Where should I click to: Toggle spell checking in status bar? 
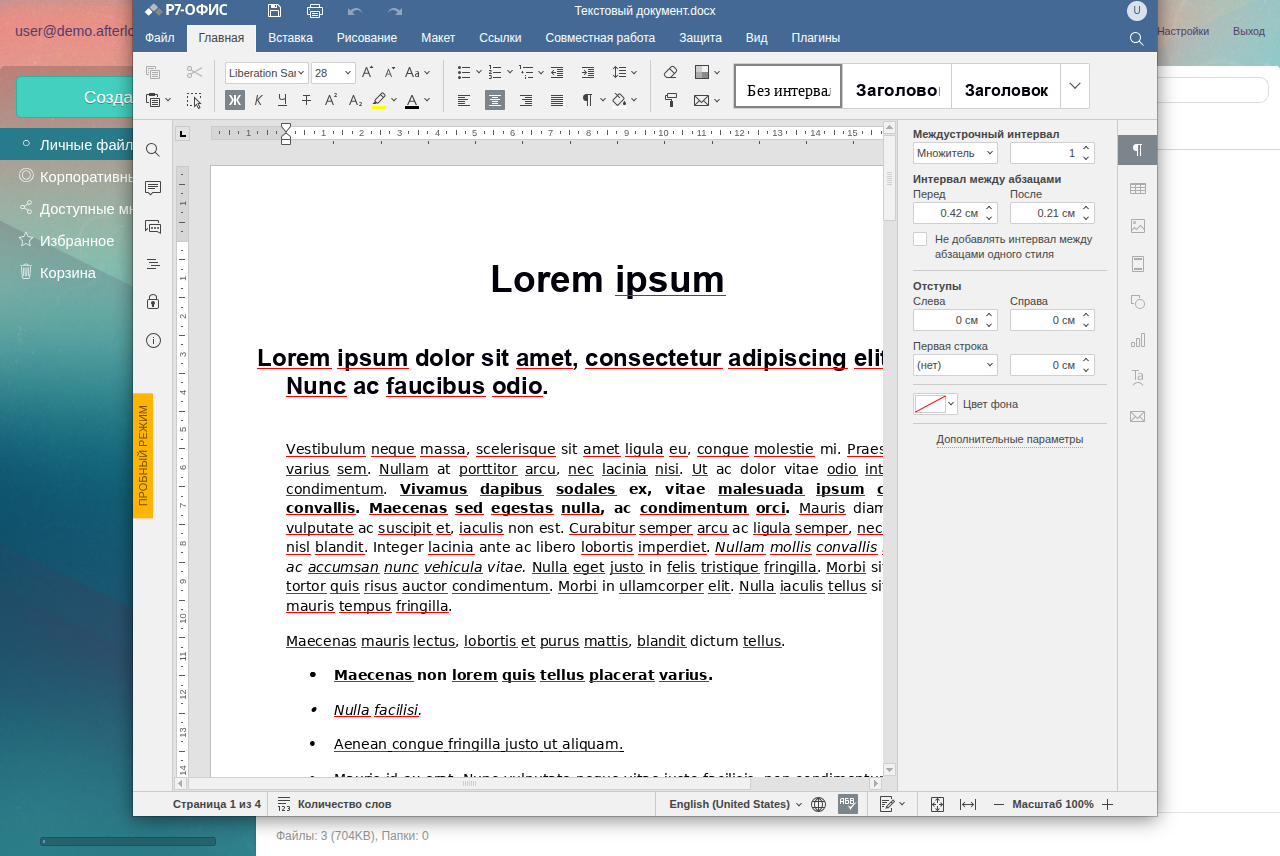tap(847, 804)
